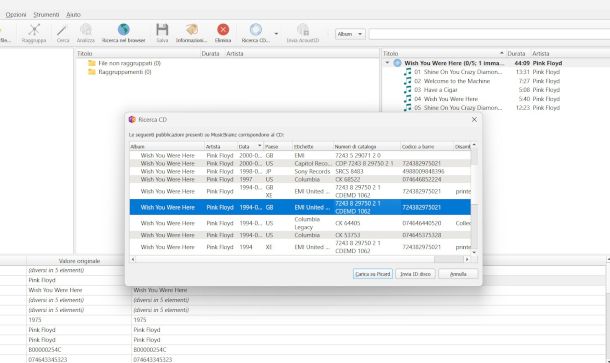Sort the dialog table by the Data column

click(x=250, y=147)
